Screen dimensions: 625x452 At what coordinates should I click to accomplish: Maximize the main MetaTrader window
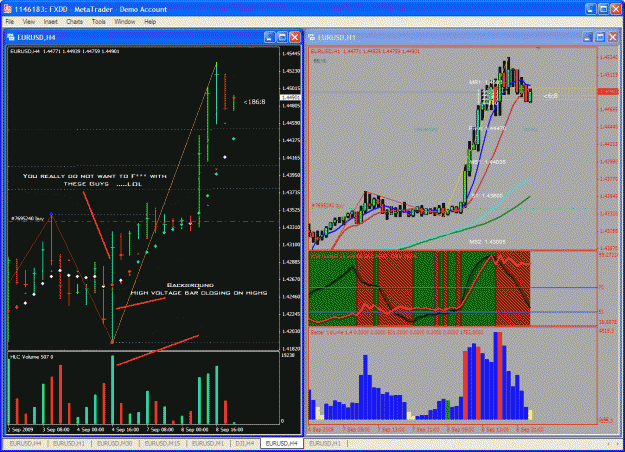click(604, 9)
